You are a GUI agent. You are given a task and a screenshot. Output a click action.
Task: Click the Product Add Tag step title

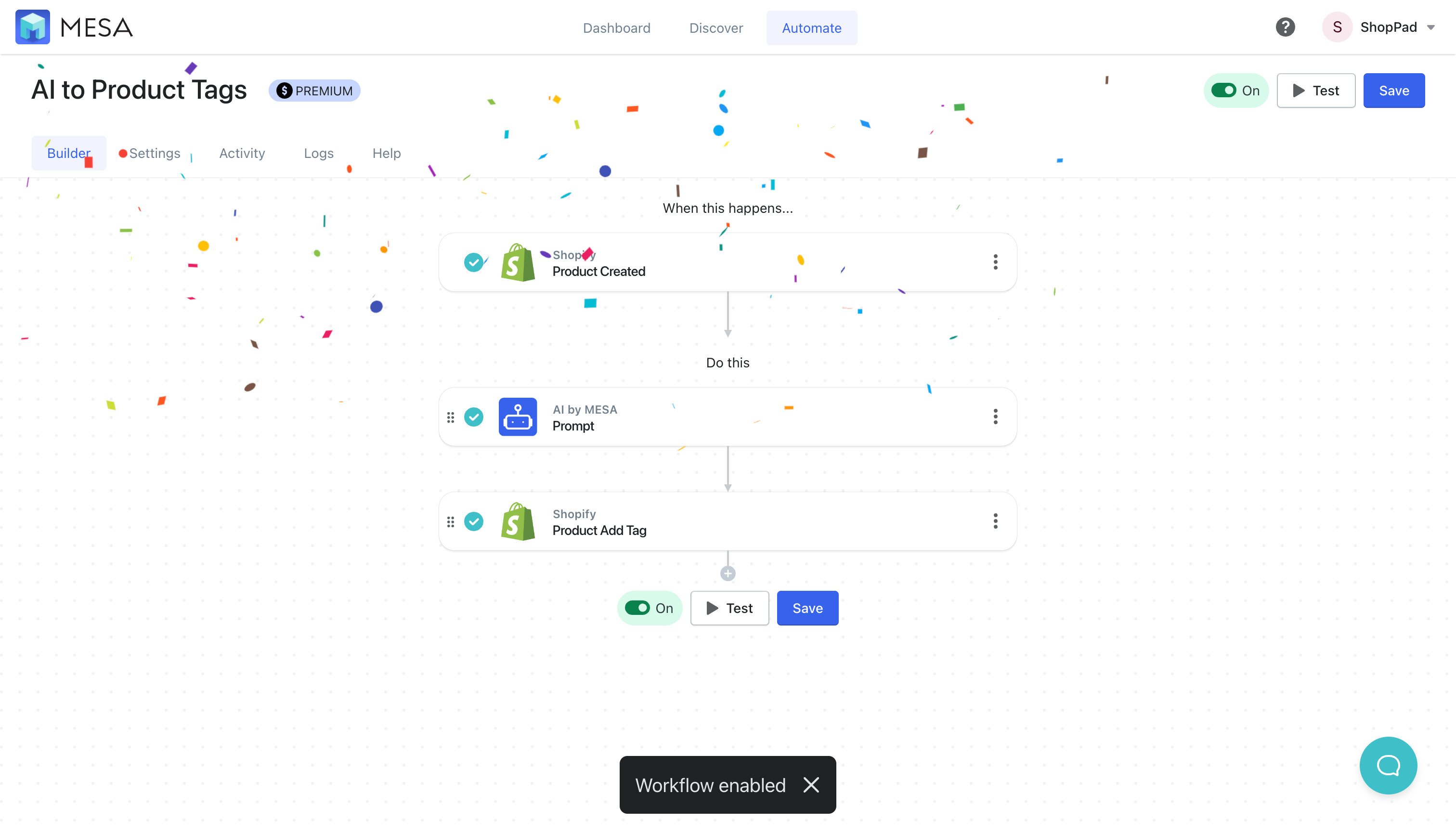click(599, 530)
